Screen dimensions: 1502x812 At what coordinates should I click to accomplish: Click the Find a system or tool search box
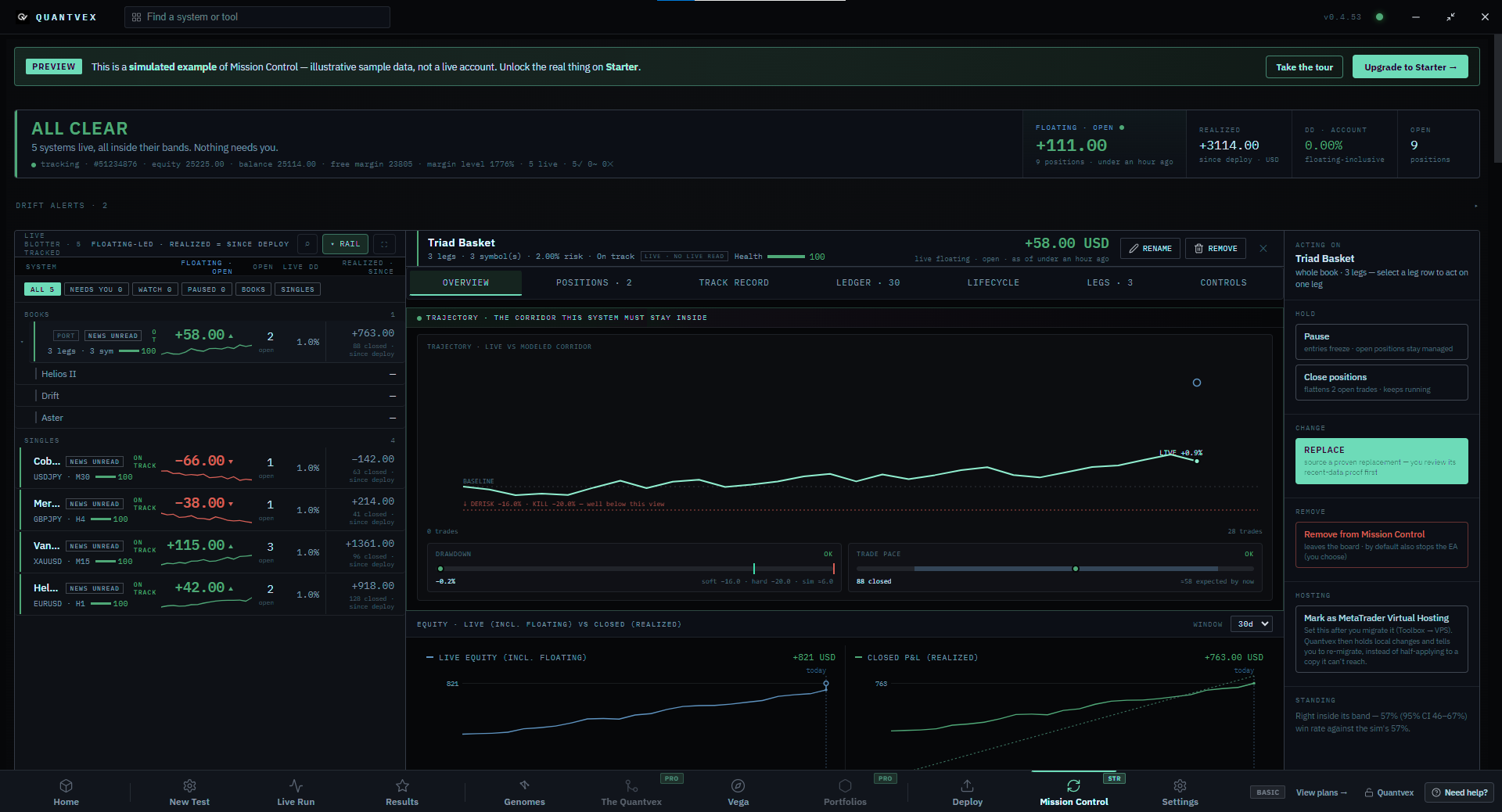(257, 17)
